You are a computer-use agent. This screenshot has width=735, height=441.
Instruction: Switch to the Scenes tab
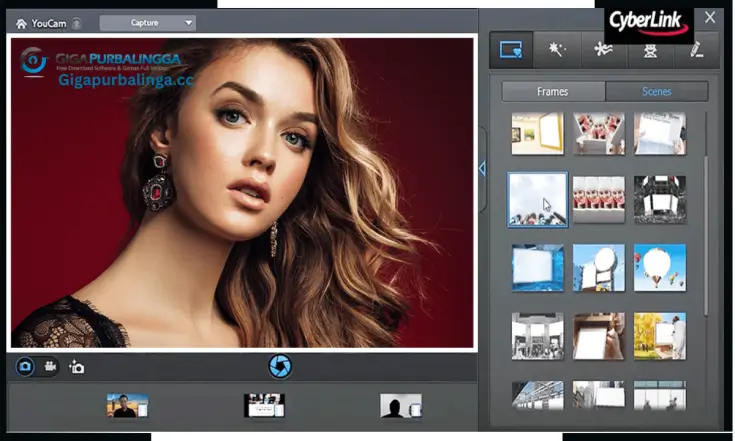656,91
